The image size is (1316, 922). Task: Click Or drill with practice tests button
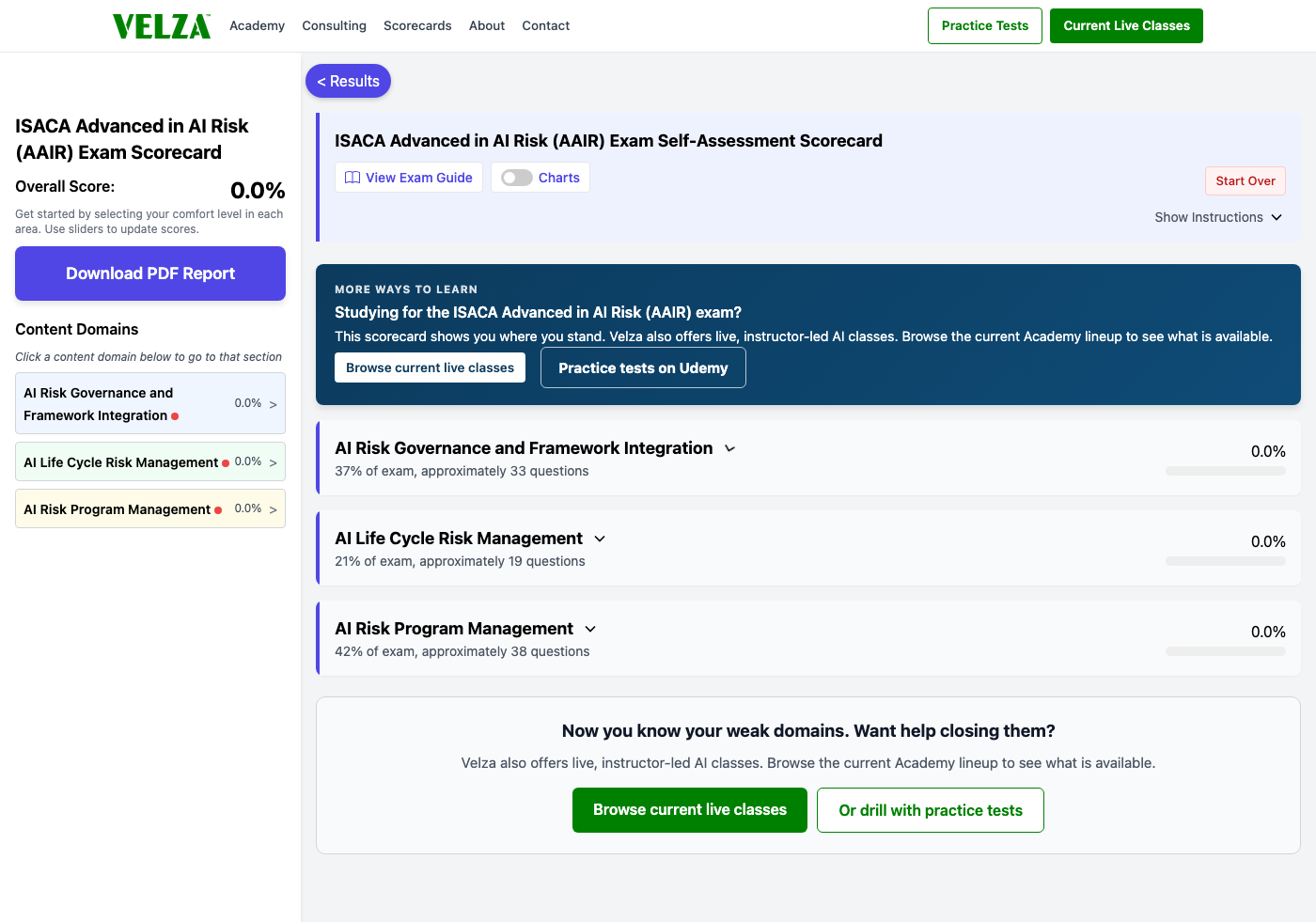[931, 810]
